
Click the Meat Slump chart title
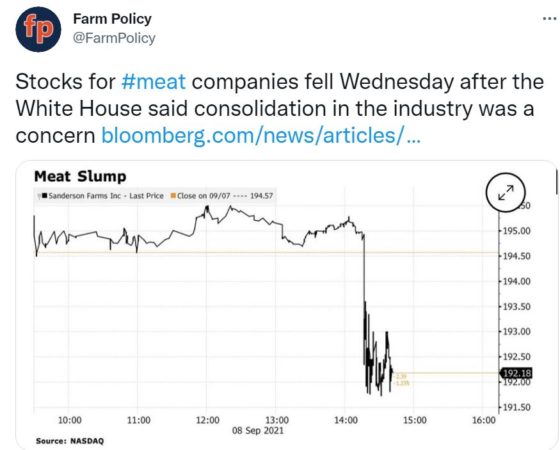pyautogui.click(x=80, y=176)
